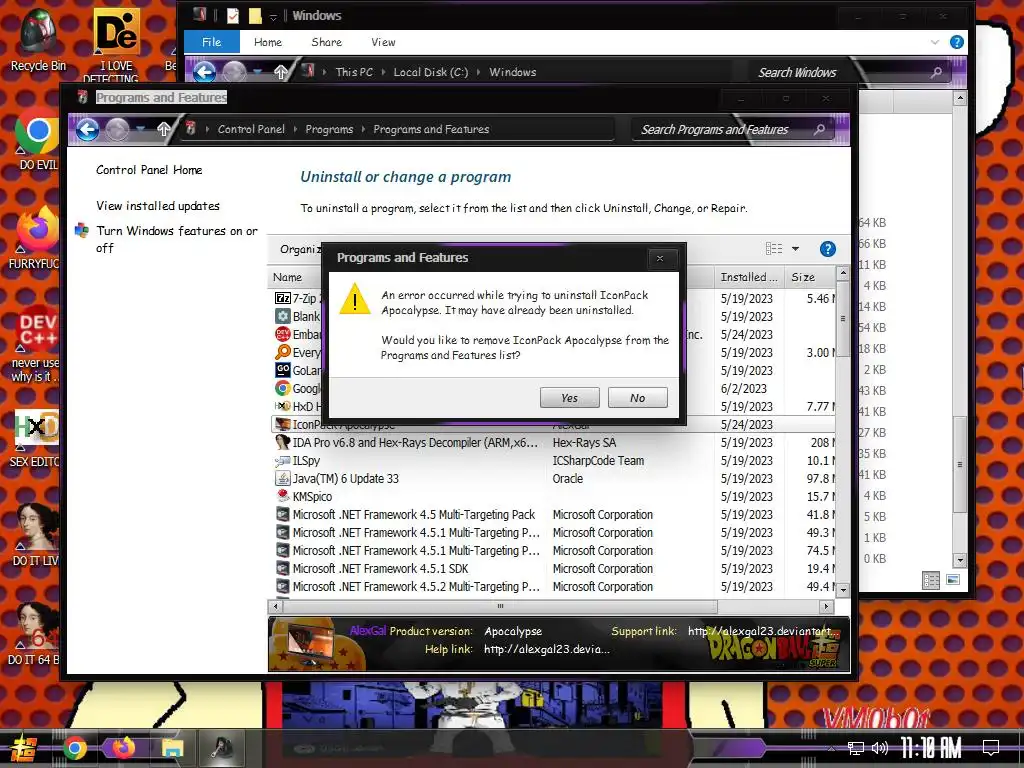Open the notification center icon
1024x768 pixels.
991,748
